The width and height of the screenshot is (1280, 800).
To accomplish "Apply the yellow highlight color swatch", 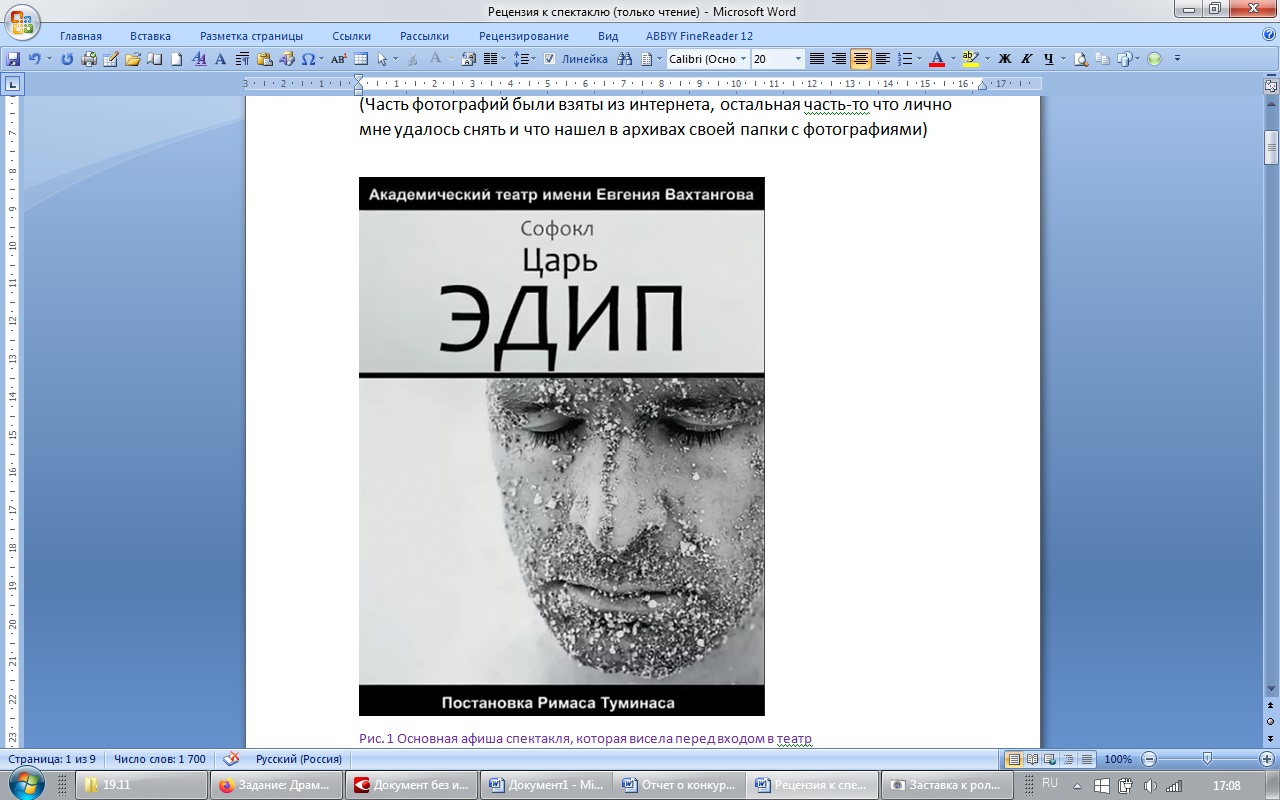I will click(970, 59).
